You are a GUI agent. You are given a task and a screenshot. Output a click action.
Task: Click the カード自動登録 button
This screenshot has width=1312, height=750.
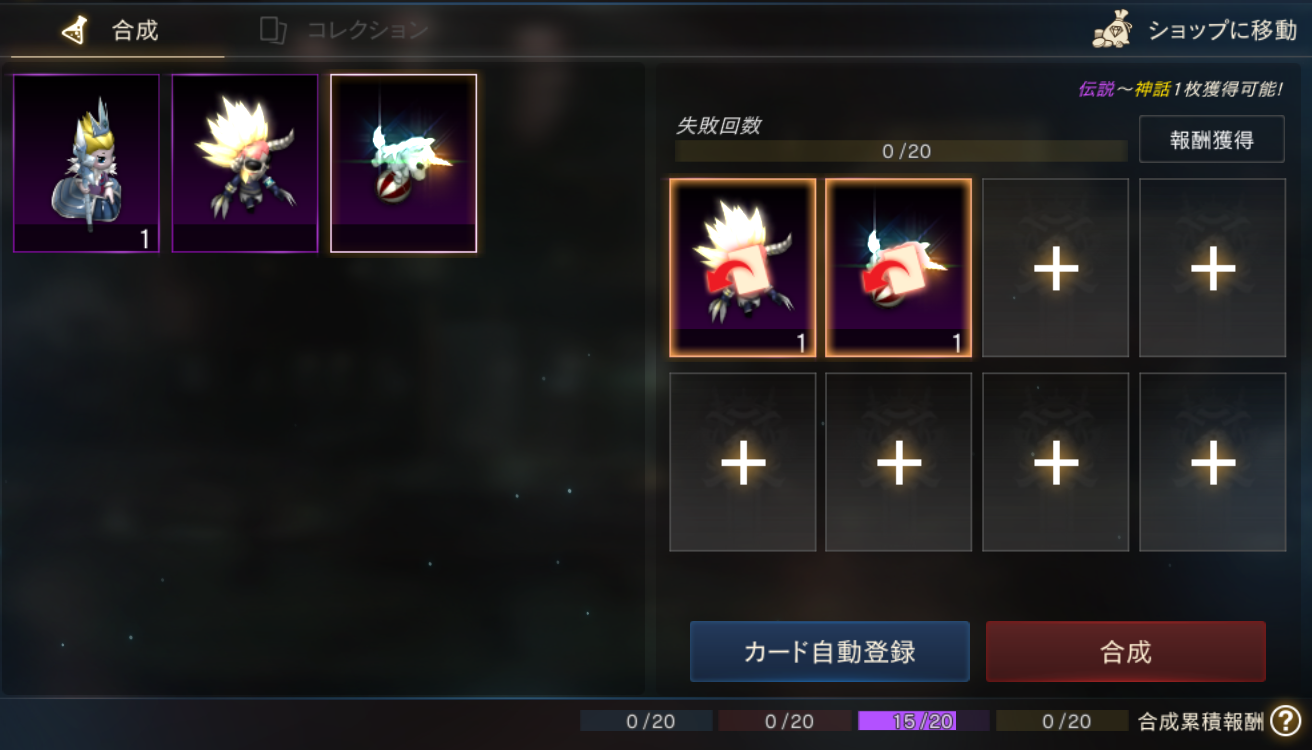click(x=830, y=652)
